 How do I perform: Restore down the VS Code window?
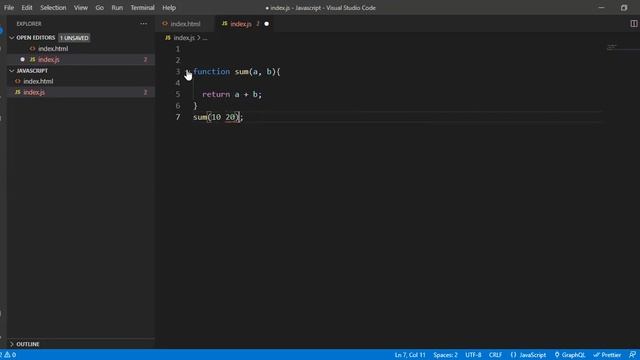point(624,8)
